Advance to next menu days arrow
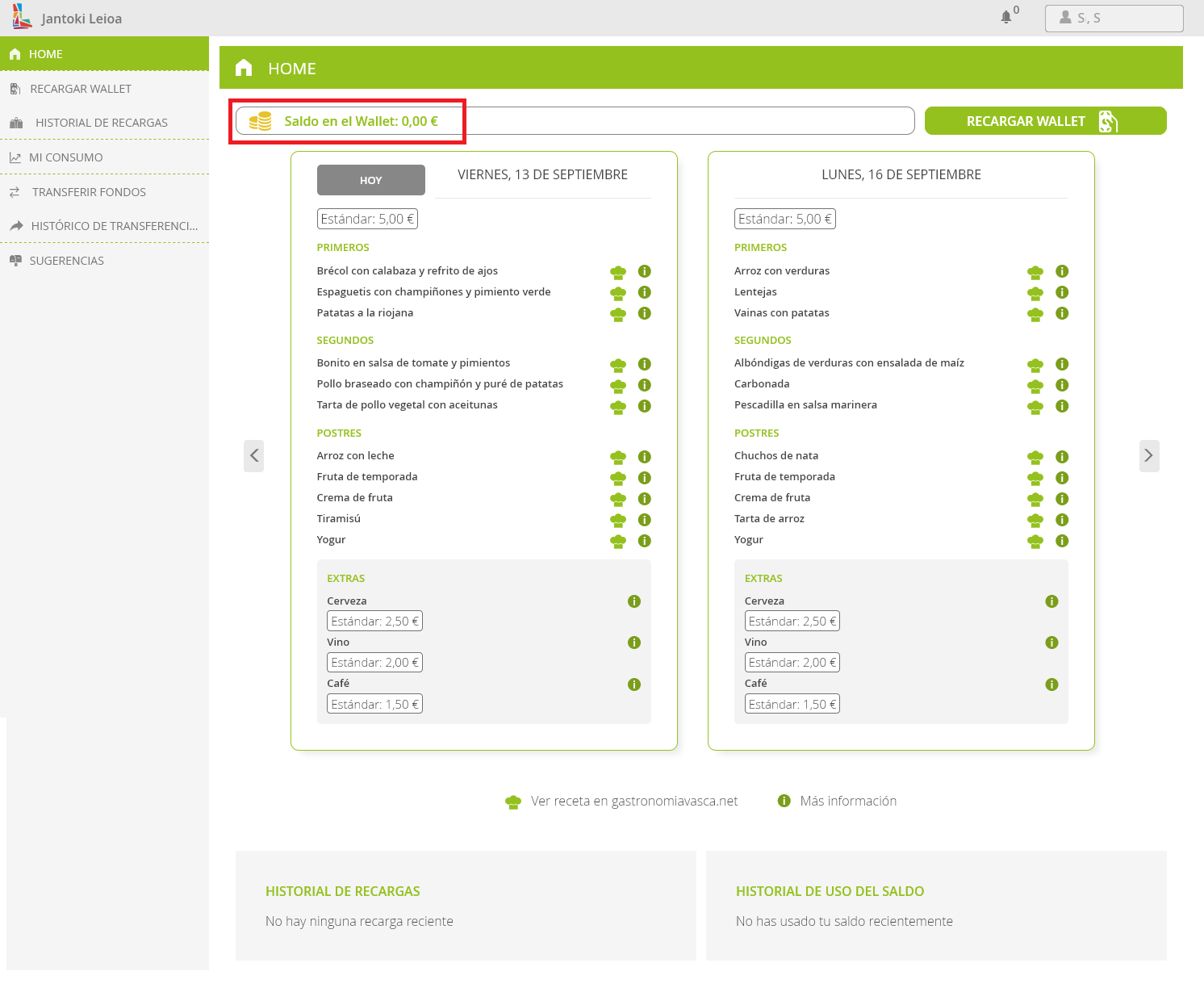This screenshot has height=988, width=1204. (1148, 456)
